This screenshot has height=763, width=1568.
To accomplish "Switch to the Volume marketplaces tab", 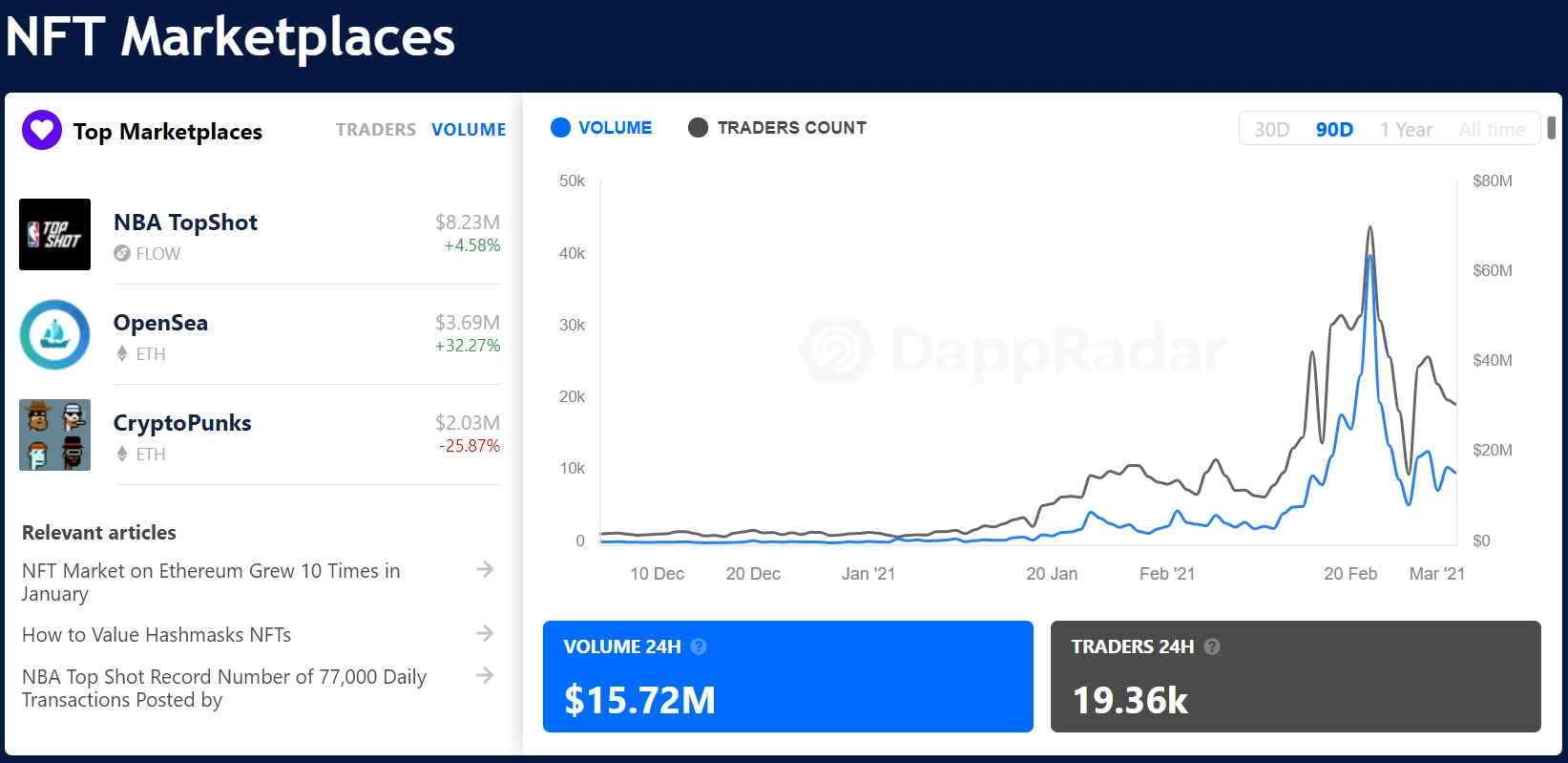I will (x=469, y=130).
